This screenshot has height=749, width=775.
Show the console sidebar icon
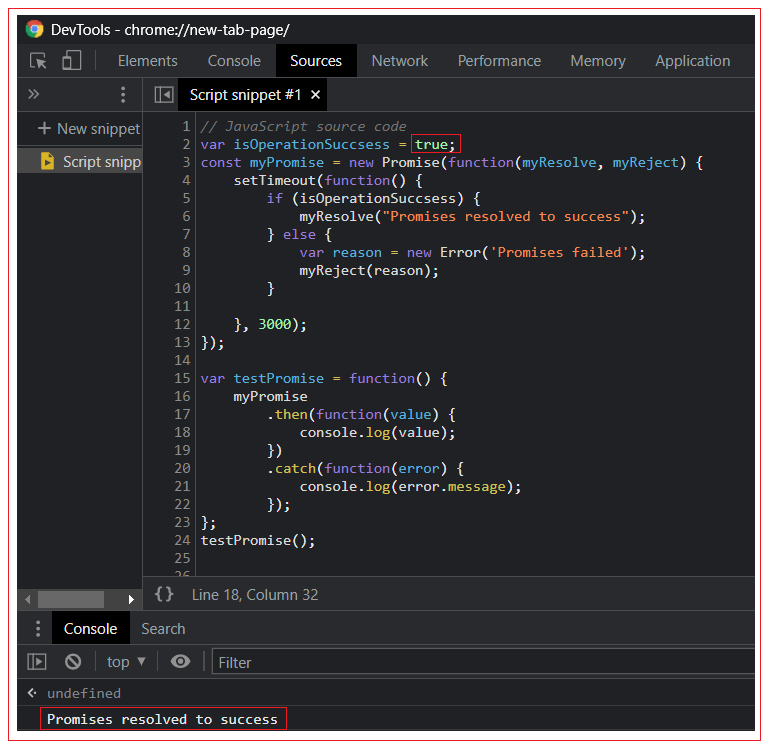coord(37,661)
